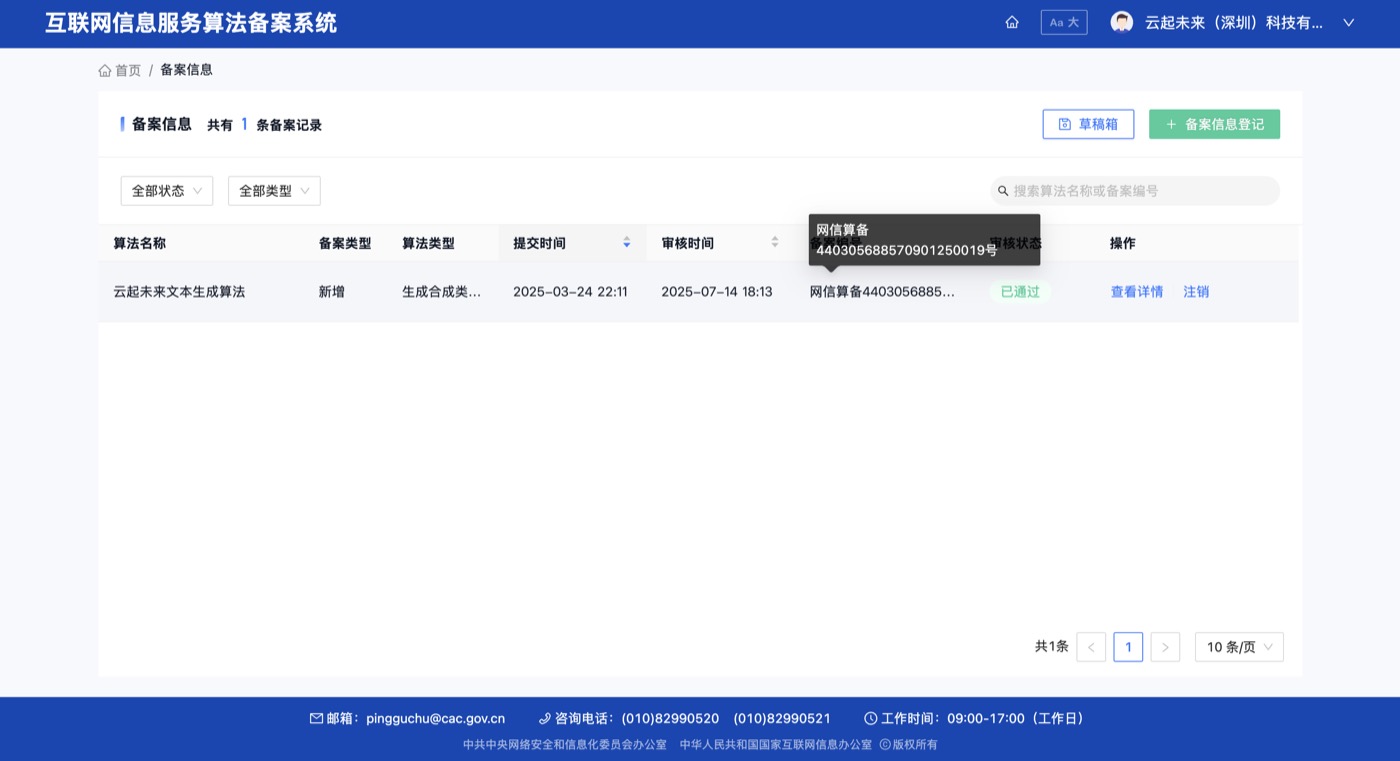
Task: Click the footer clock icon
Action: pyautogui.click(x=870, y=718)
